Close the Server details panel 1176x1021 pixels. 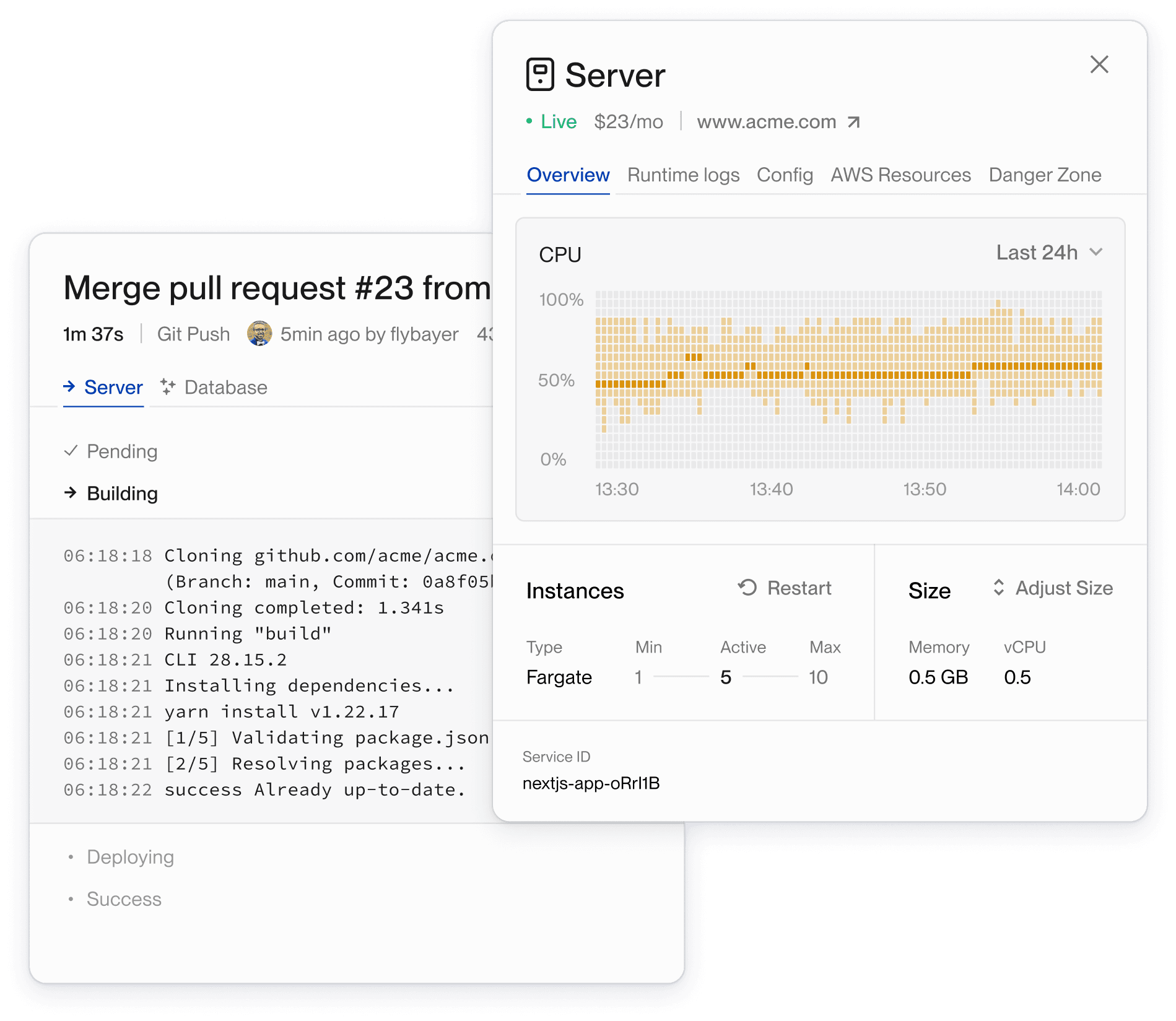click(1099, 64)
